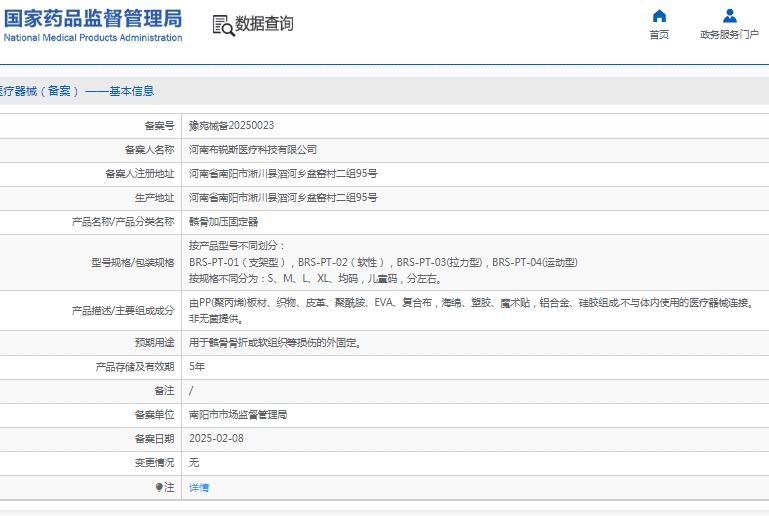Click the address value in the 生产地址 row
The height and width of the screenshot is (516, 769).
click(x=283, y=198)
